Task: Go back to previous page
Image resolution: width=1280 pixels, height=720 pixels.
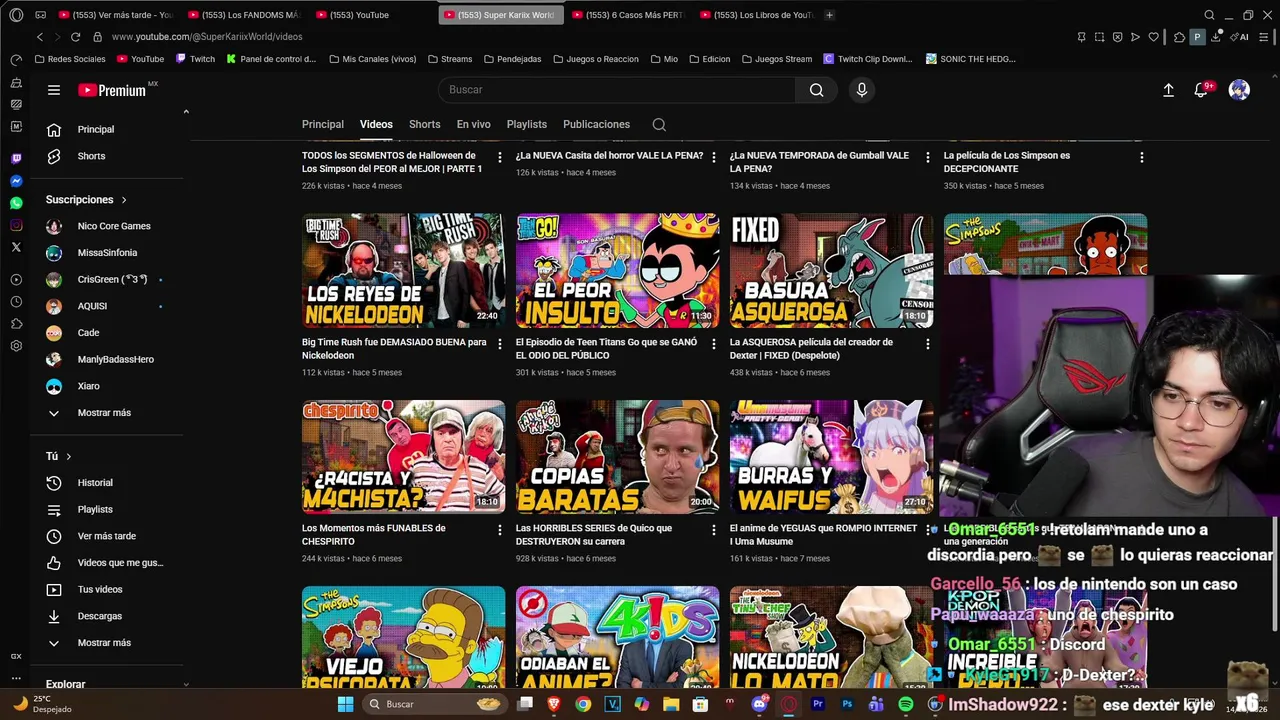Action: pos(40,37)
